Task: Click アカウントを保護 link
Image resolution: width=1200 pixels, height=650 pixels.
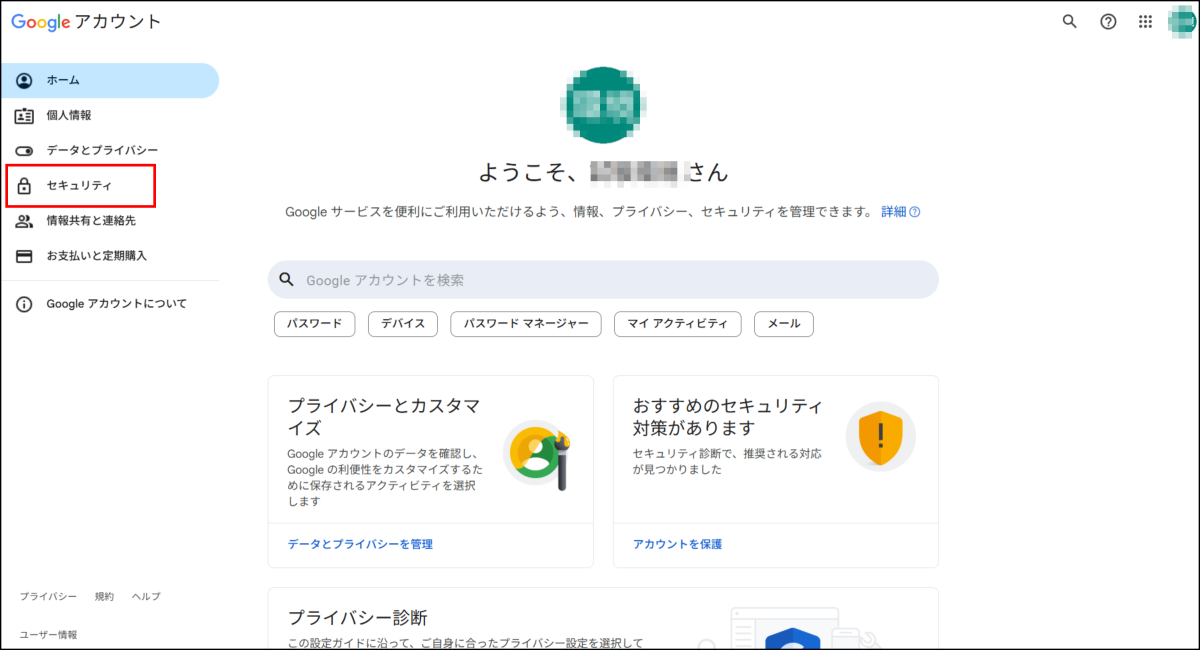Action: (677, 544)
